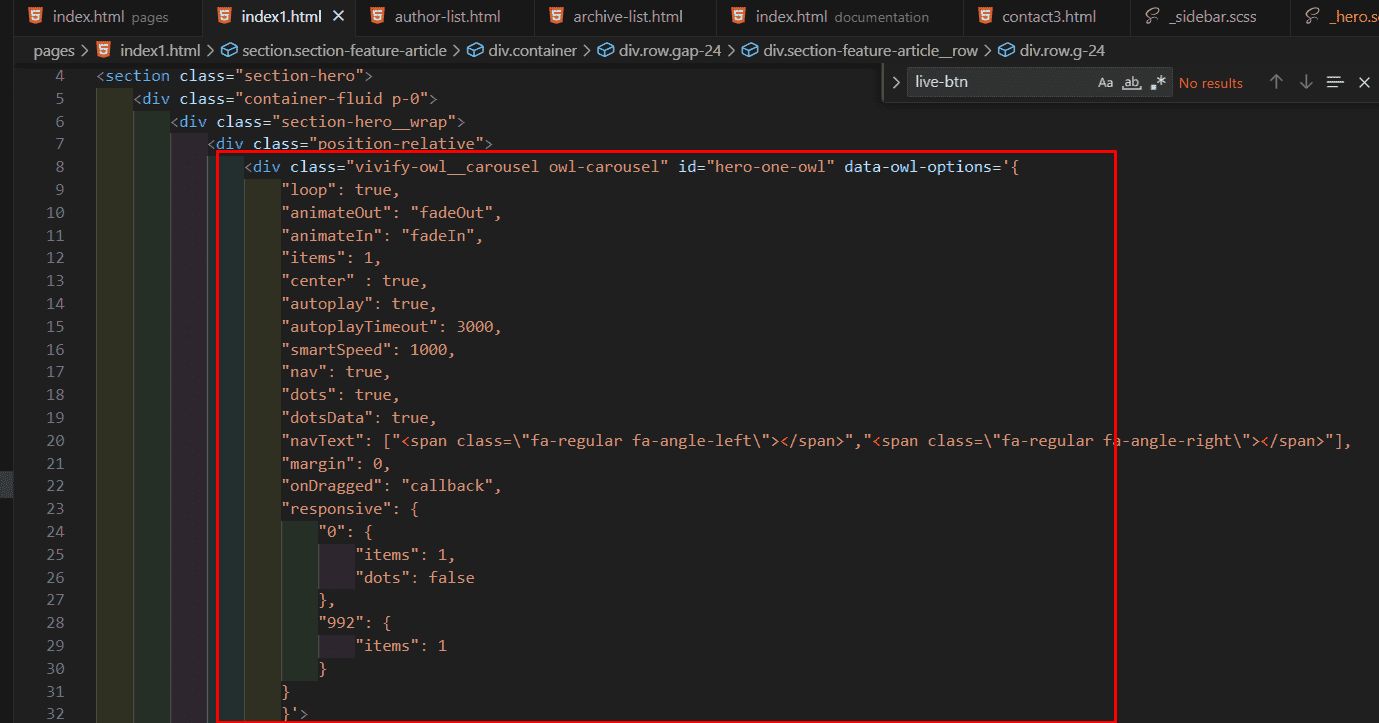Click the hero-one-owl id attribute
Screen dimensions: 1379x723
click(x=757, y=167)
